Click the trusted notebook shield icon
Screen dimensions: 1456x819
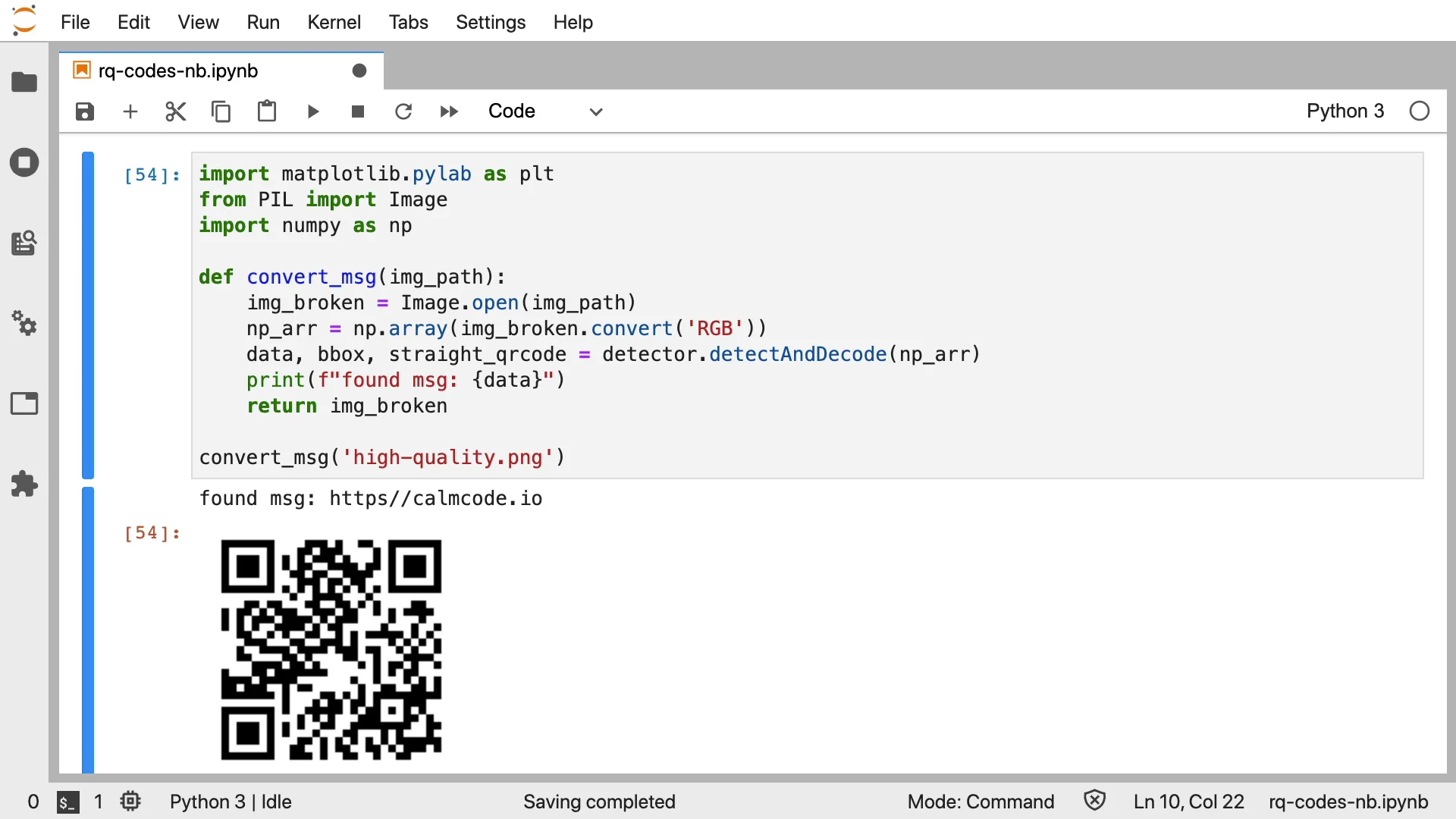1094,801
